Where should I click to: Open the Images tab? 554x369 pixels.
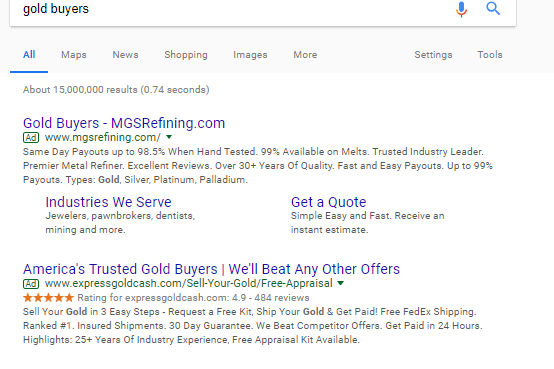pos(250,55)
